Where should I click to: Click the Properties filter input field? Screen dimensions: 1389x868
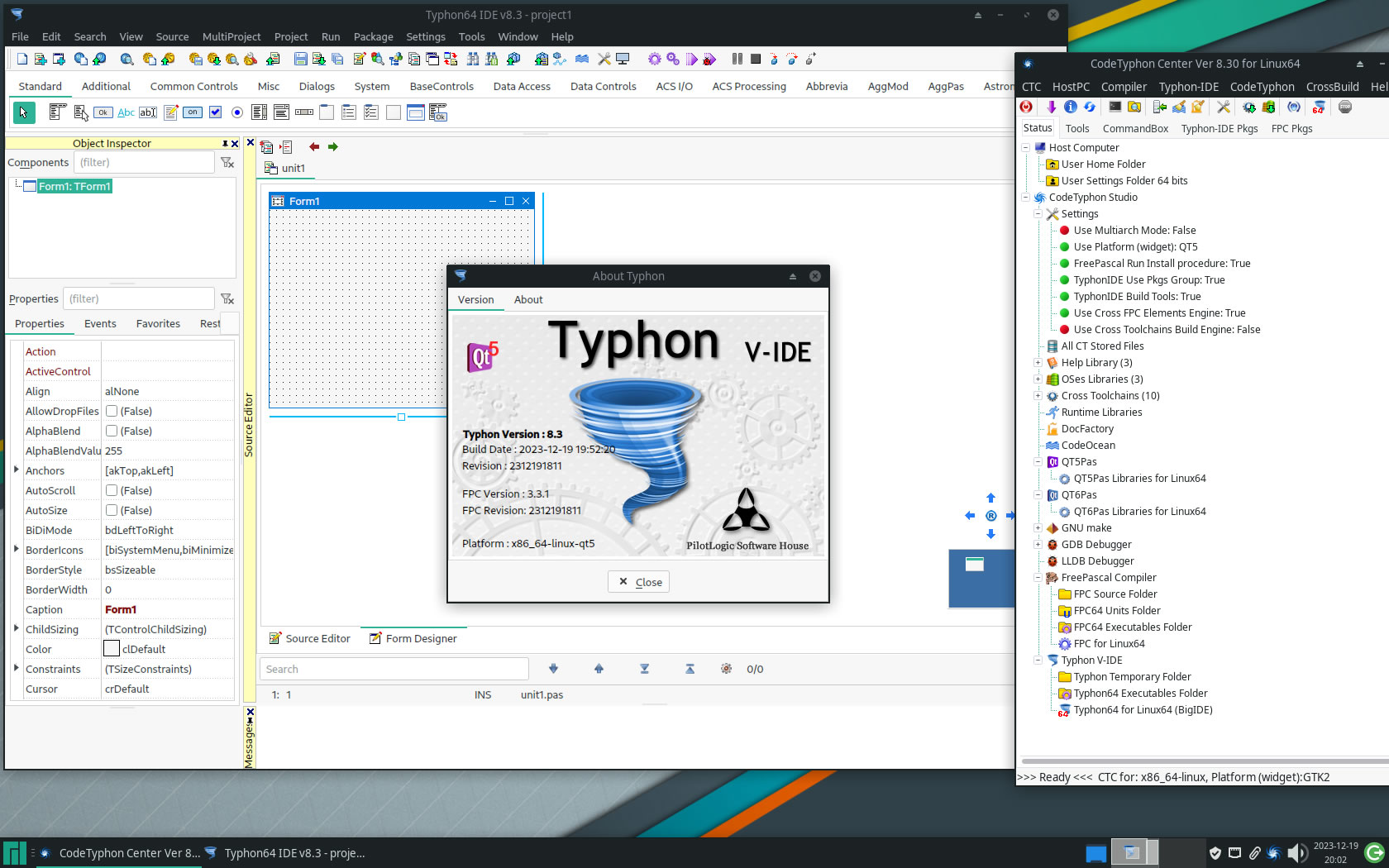[139, 298]
